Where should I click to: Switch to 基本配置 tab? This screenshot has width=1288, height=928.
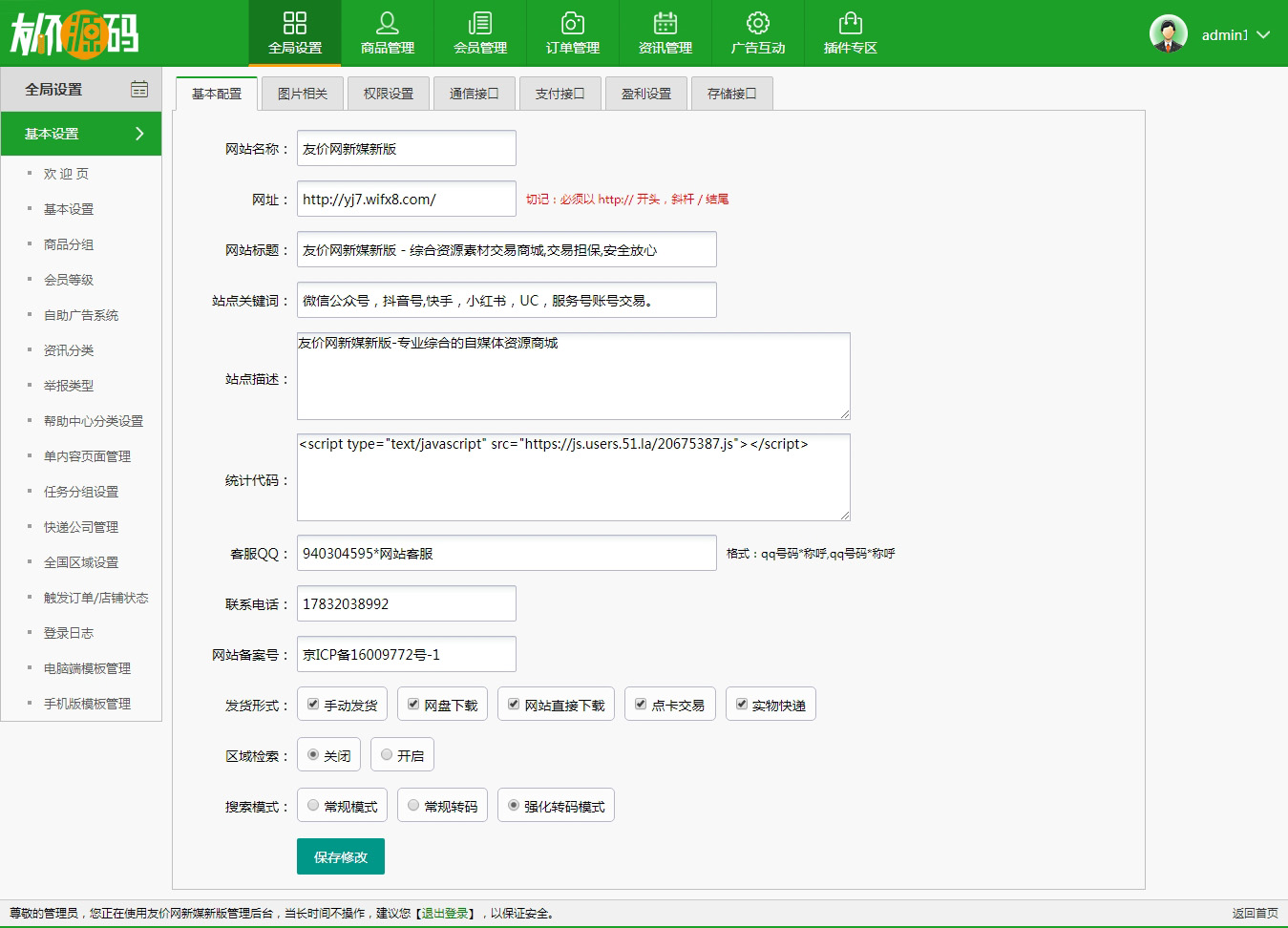[x=217, y=94]
